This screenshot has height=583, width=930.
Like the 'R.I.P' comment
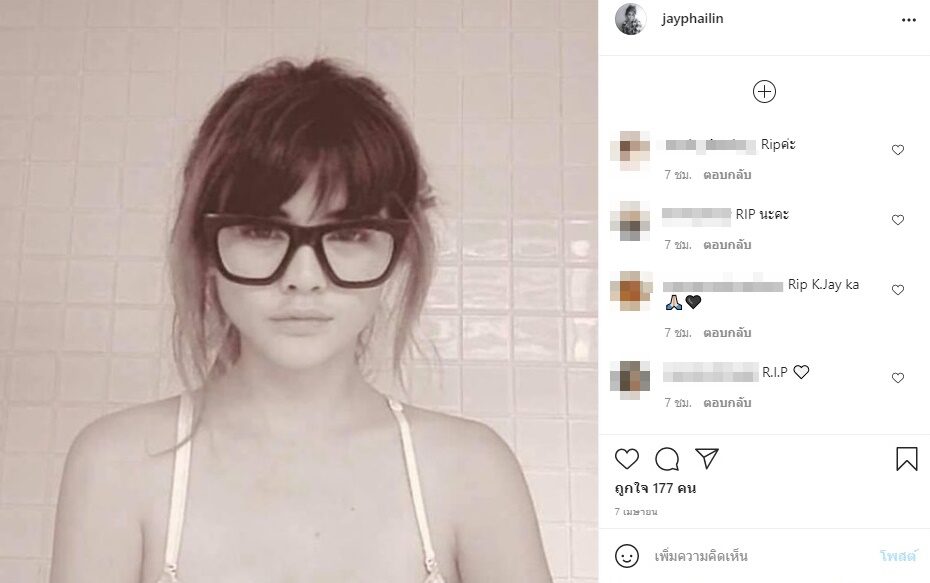897,378
